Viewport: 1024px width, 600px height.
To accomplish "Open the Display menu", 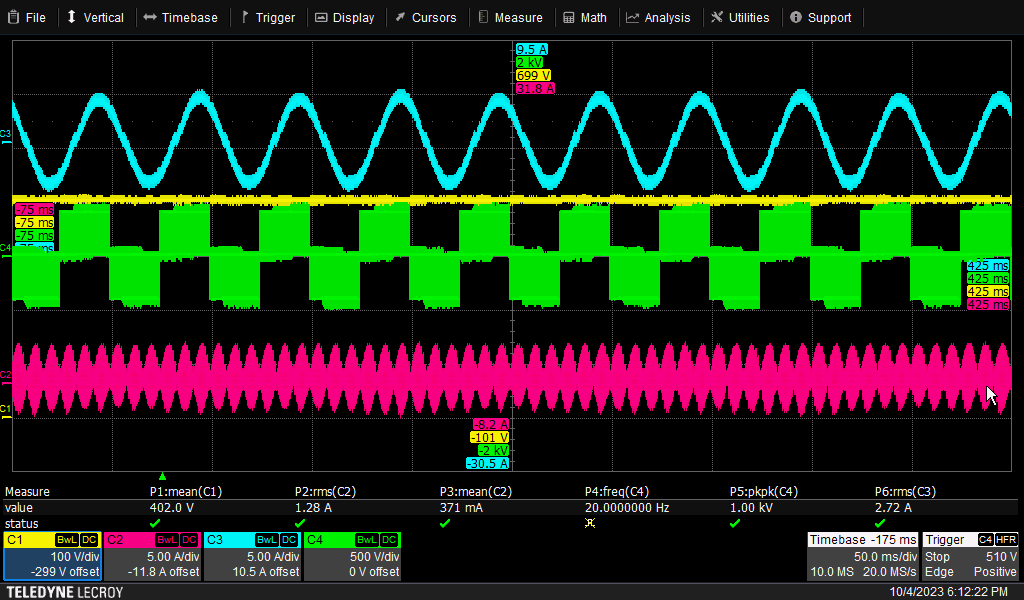I will [x=345, y=18].
